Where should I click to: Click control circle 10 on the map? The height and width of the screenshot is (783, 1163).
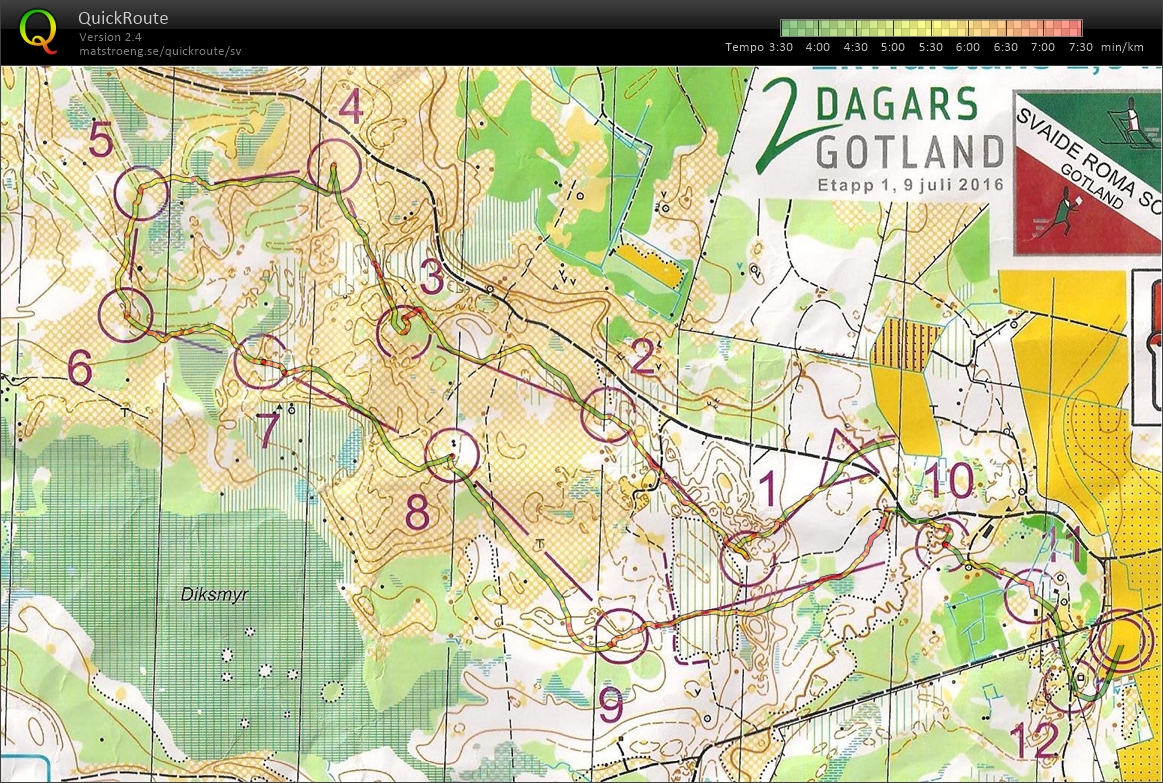tap(943, 544)
